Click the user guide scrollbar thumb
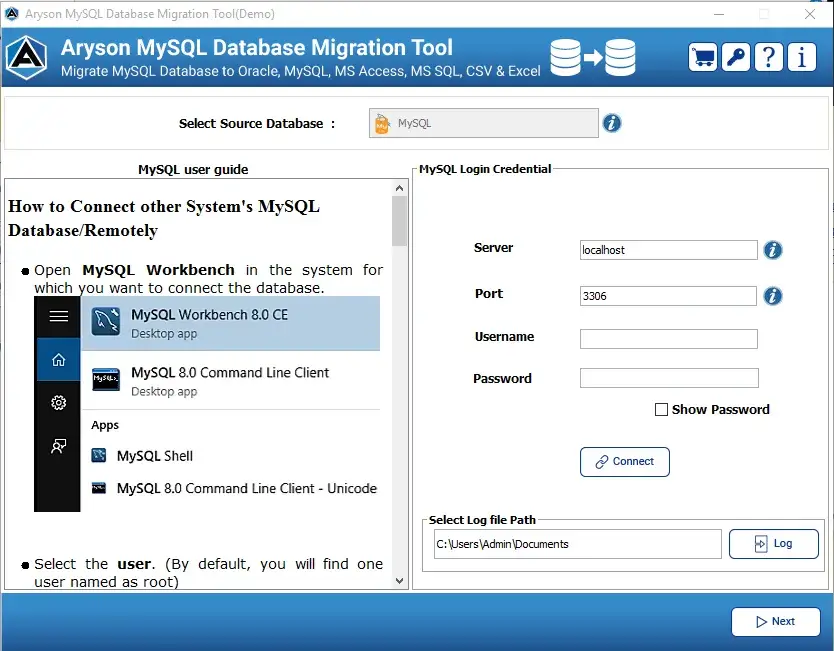The image size is (834, 651). tap(399, 221)
